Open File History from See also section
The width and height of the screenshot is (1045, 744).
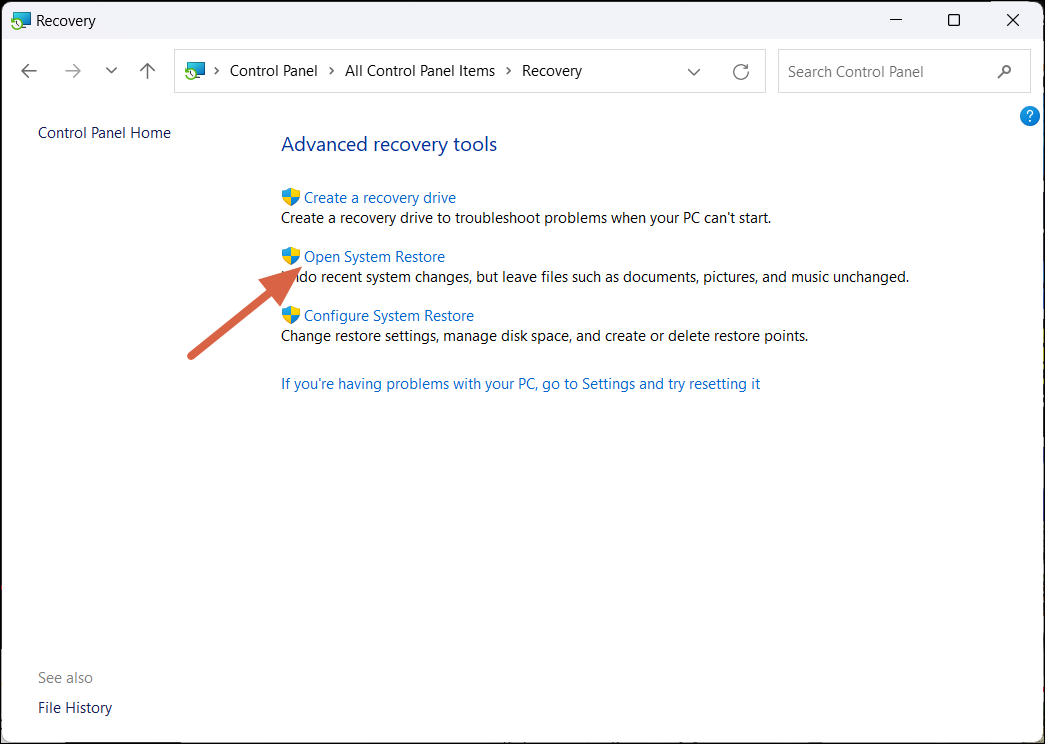74,707
